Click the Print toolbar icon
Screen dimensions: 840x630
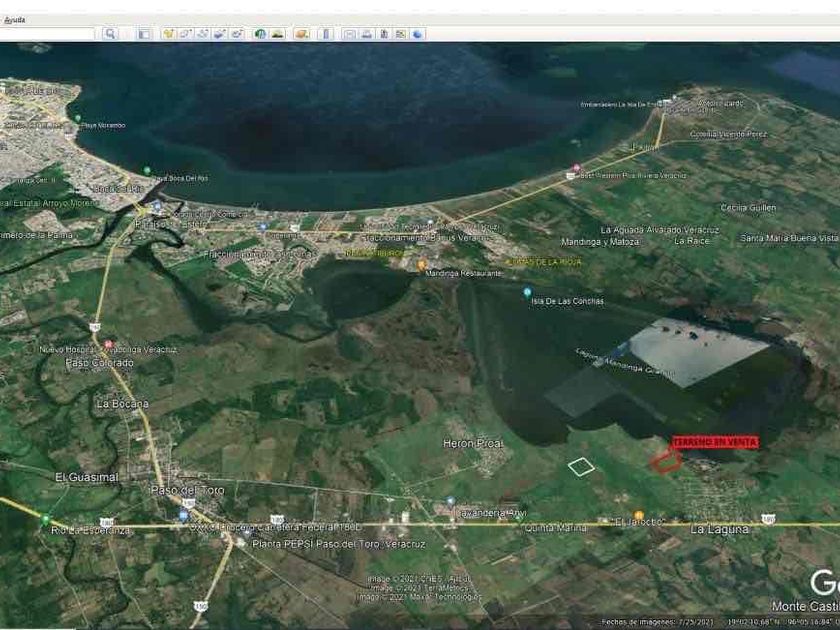[366, 34]
